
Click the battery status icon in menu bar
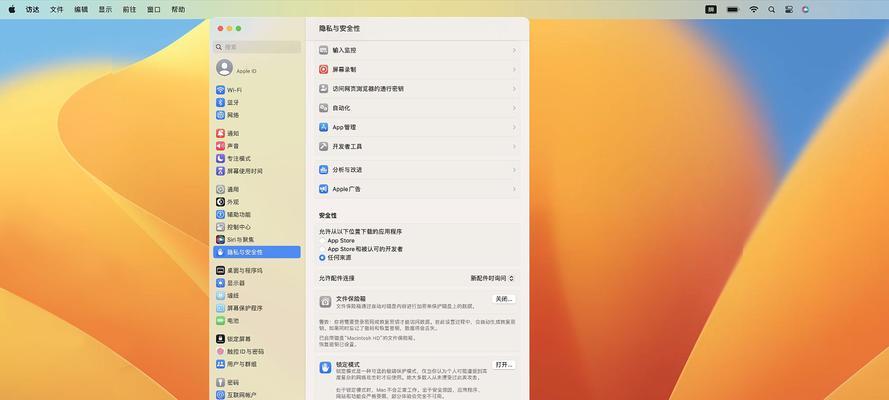[733, 10]
